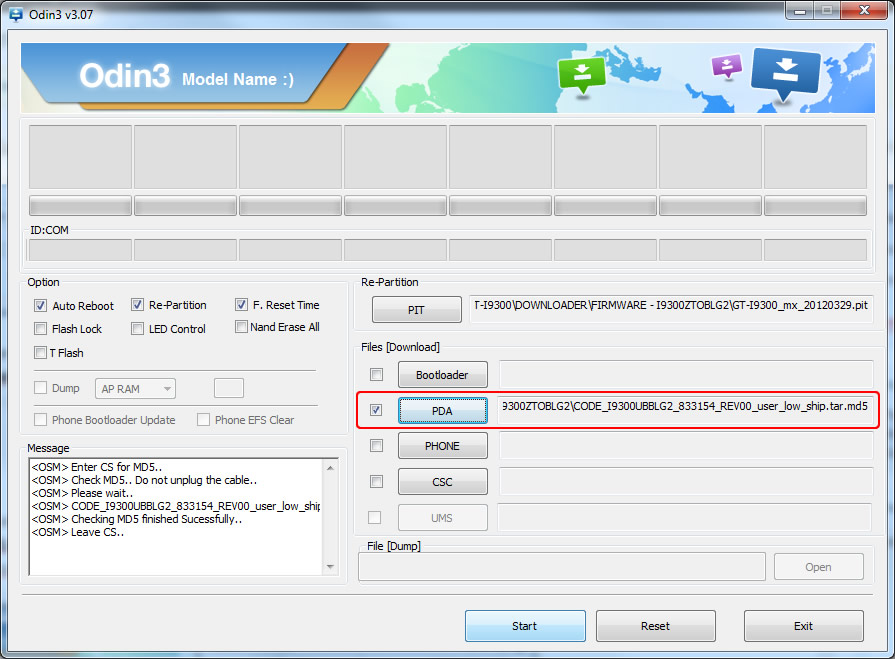Enable Nand Erase All option
The width and height of the screenshot is (895, 659).
pos(241,327)
